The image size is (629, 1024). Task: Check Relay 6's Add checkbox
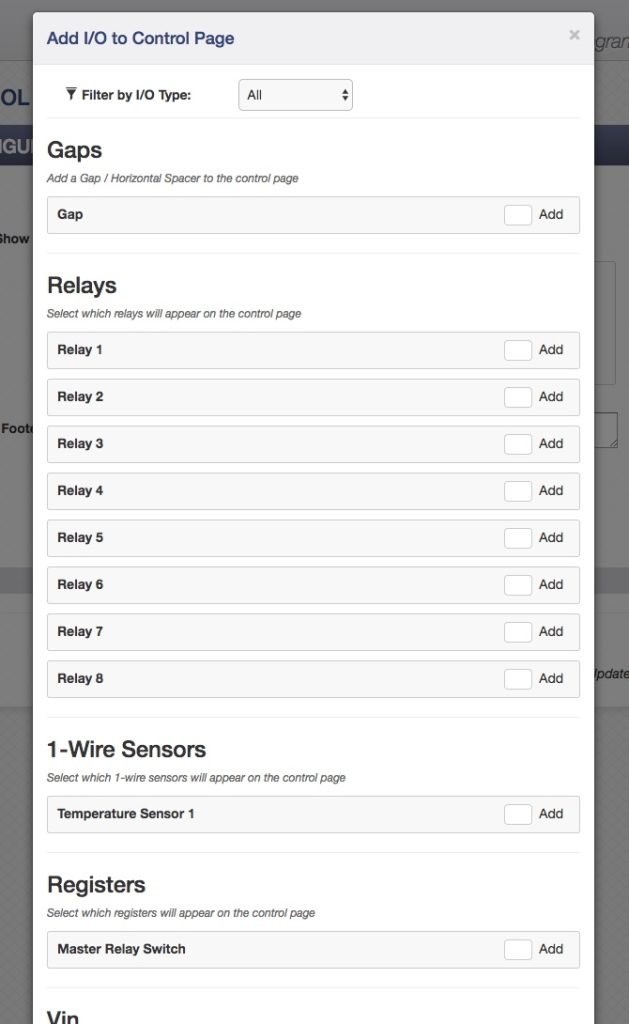point(519,584)
